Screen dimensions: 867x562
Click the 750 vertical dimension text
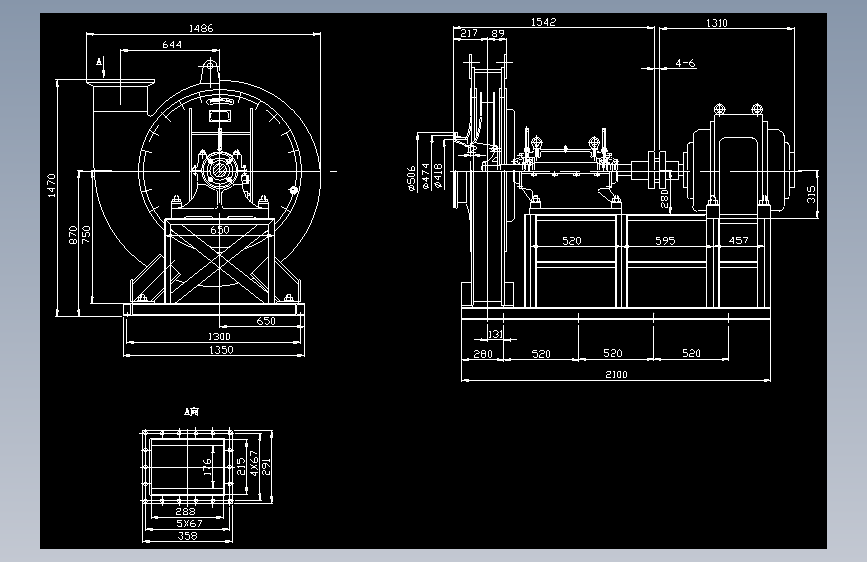(86, 235)
